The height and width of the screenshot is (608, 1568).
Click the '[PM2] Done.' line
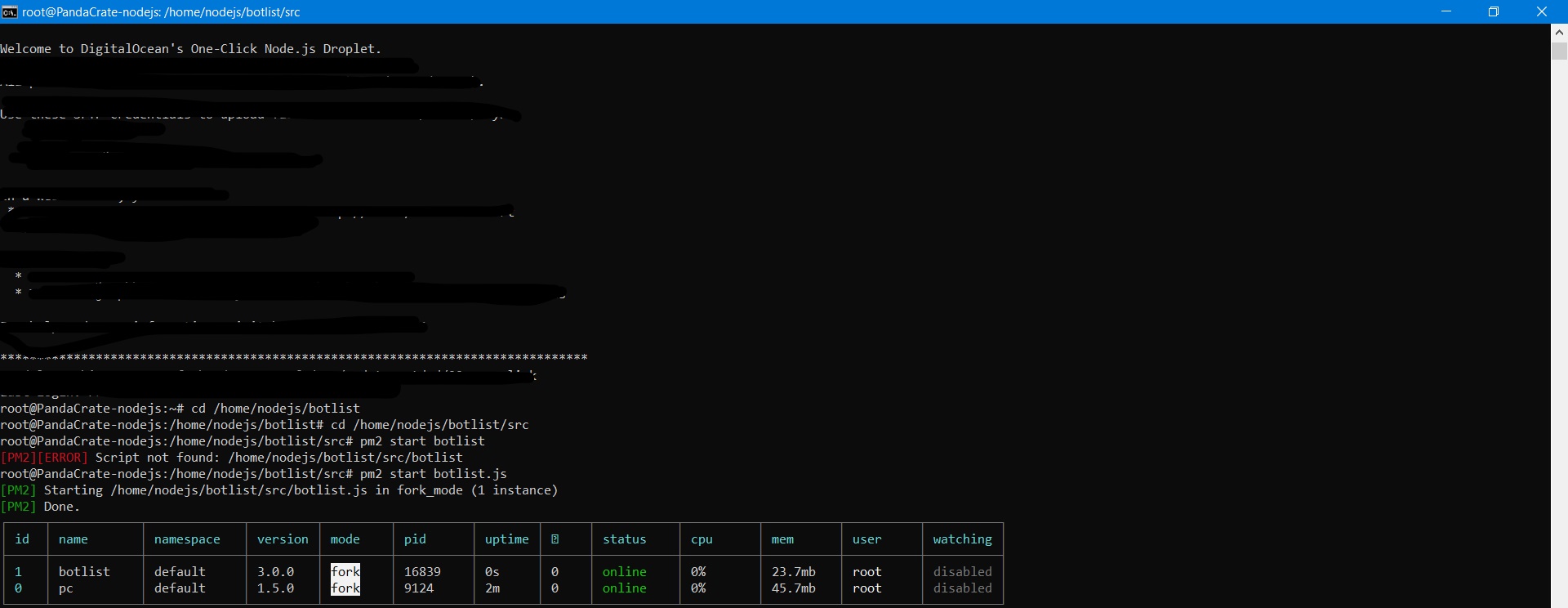pos(40,507)
